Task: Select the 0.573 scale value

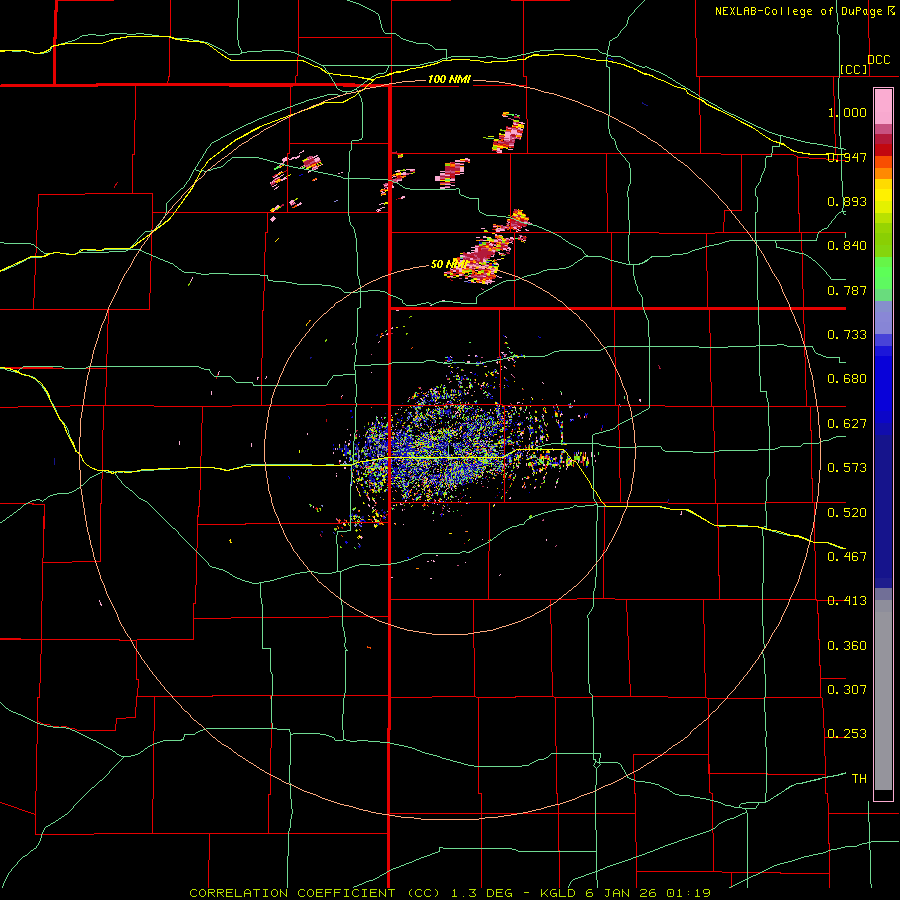Action: 847,468
